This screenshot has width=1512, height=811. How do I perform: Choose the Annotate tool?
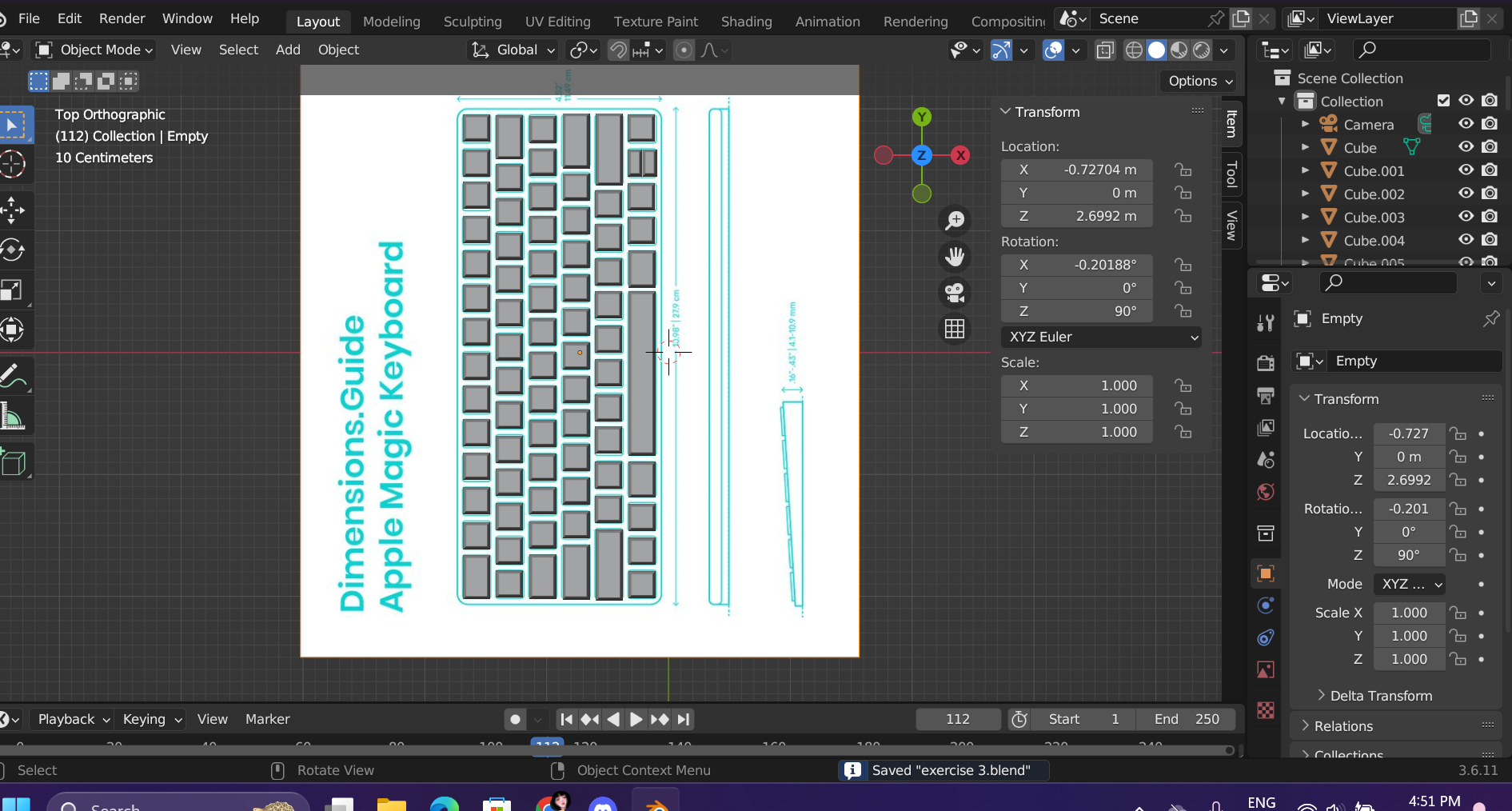pyautogui.click(x=13, y=376)
